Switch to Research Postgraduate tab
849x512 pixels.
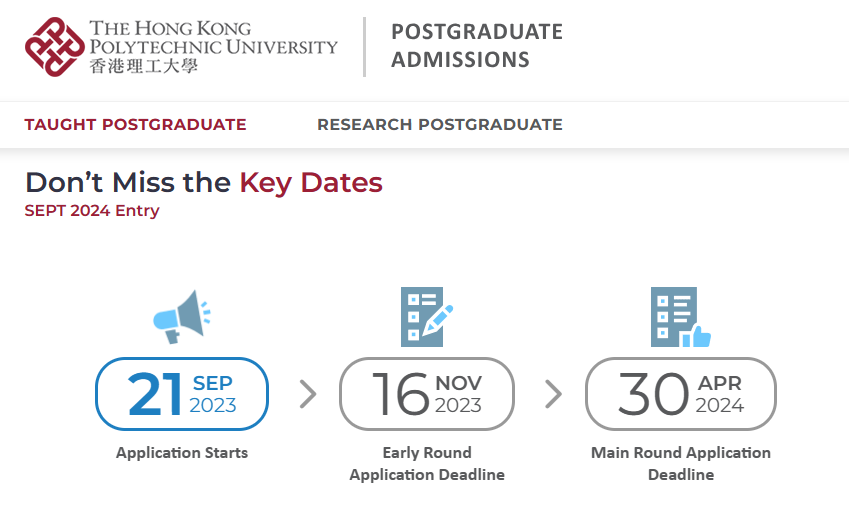(439, 125)
